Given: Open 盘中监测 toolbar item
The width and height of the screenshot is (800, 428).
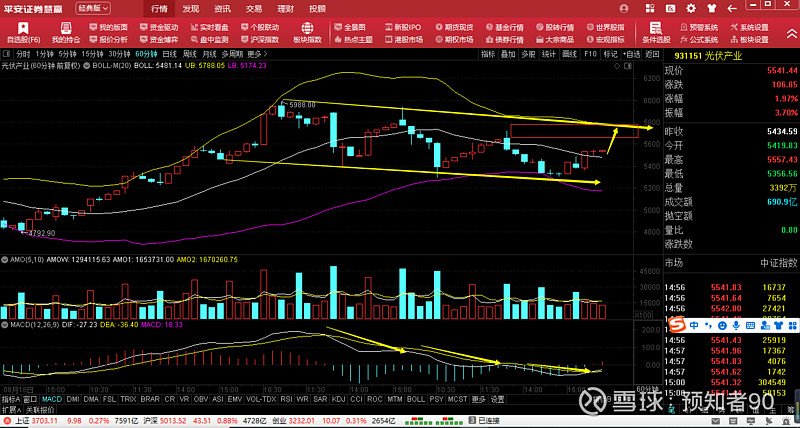Looking at the screenshot, I should click(210, 39).
